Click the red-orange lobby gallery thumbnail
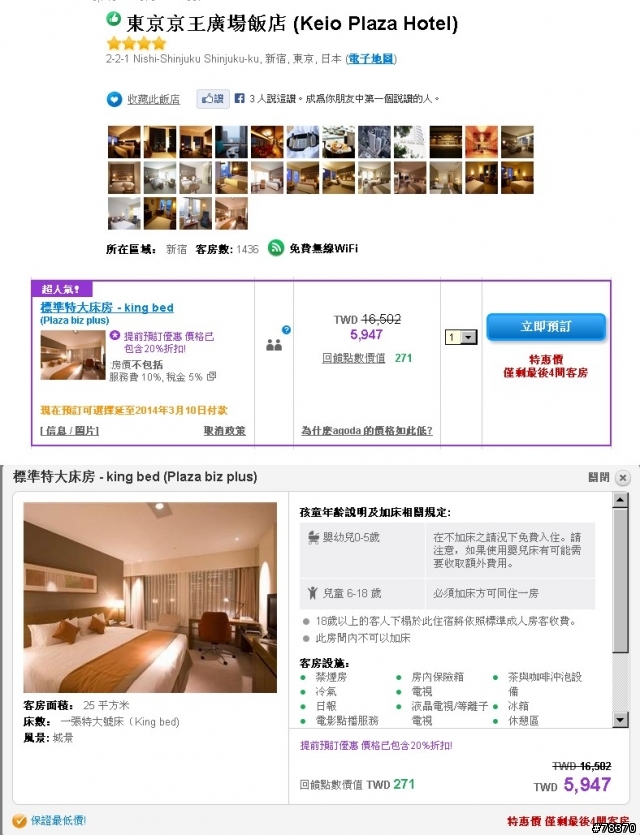The image size is (640, 836). (482, 142)
